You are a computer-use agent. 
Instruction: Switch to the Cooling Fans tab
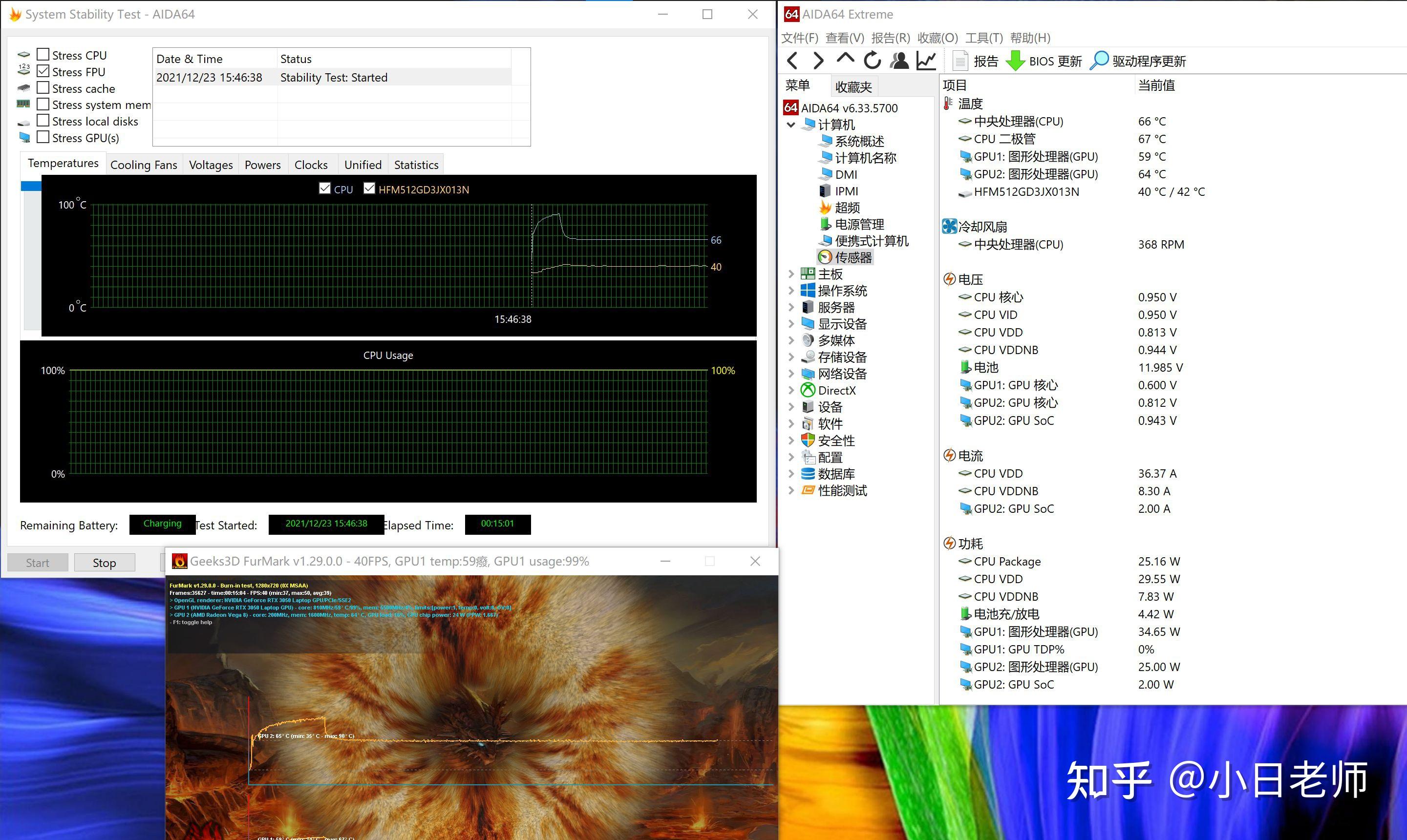[143, 165]
